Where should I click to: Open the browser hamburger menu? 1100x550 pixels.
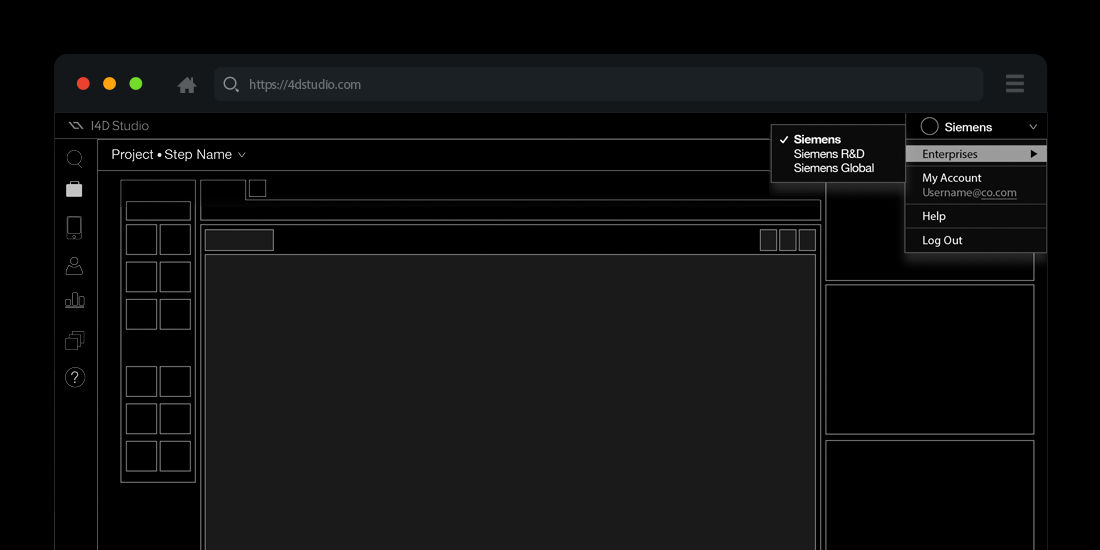click(1014, 83)
